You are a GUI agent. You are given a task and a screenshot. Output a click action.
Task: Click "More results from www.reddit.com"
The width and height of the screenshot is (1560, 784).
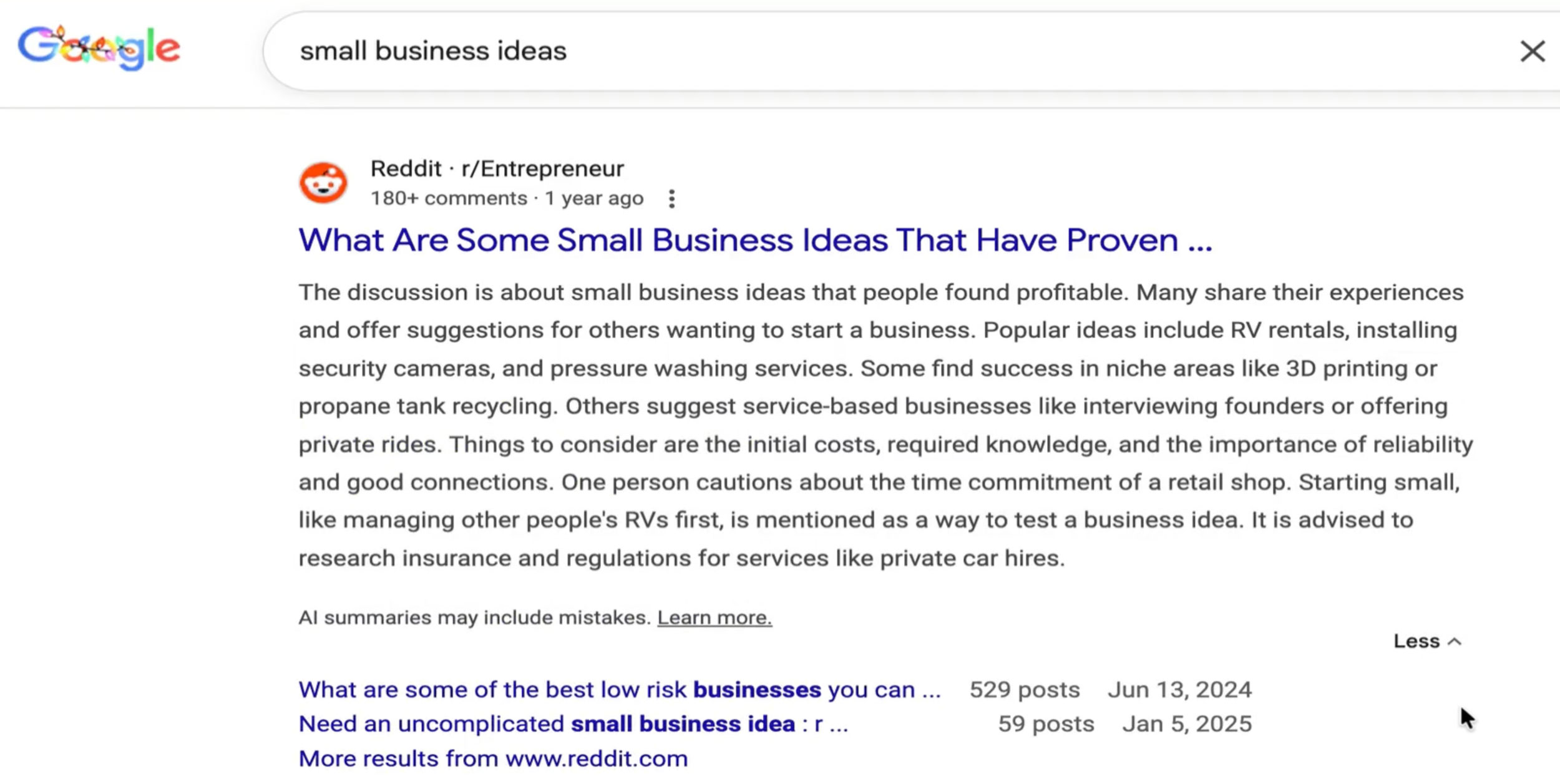[493, 758]
